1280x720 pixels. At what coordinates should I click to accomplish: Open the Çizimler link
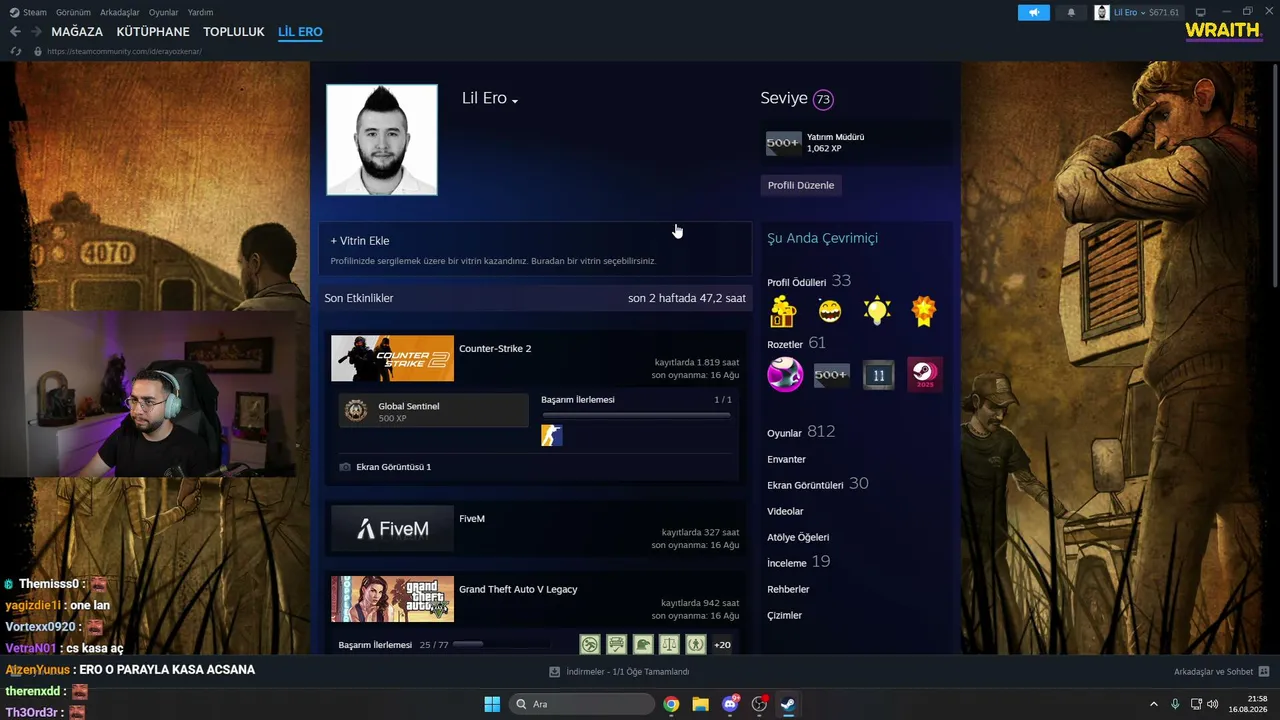coord(784,615)
